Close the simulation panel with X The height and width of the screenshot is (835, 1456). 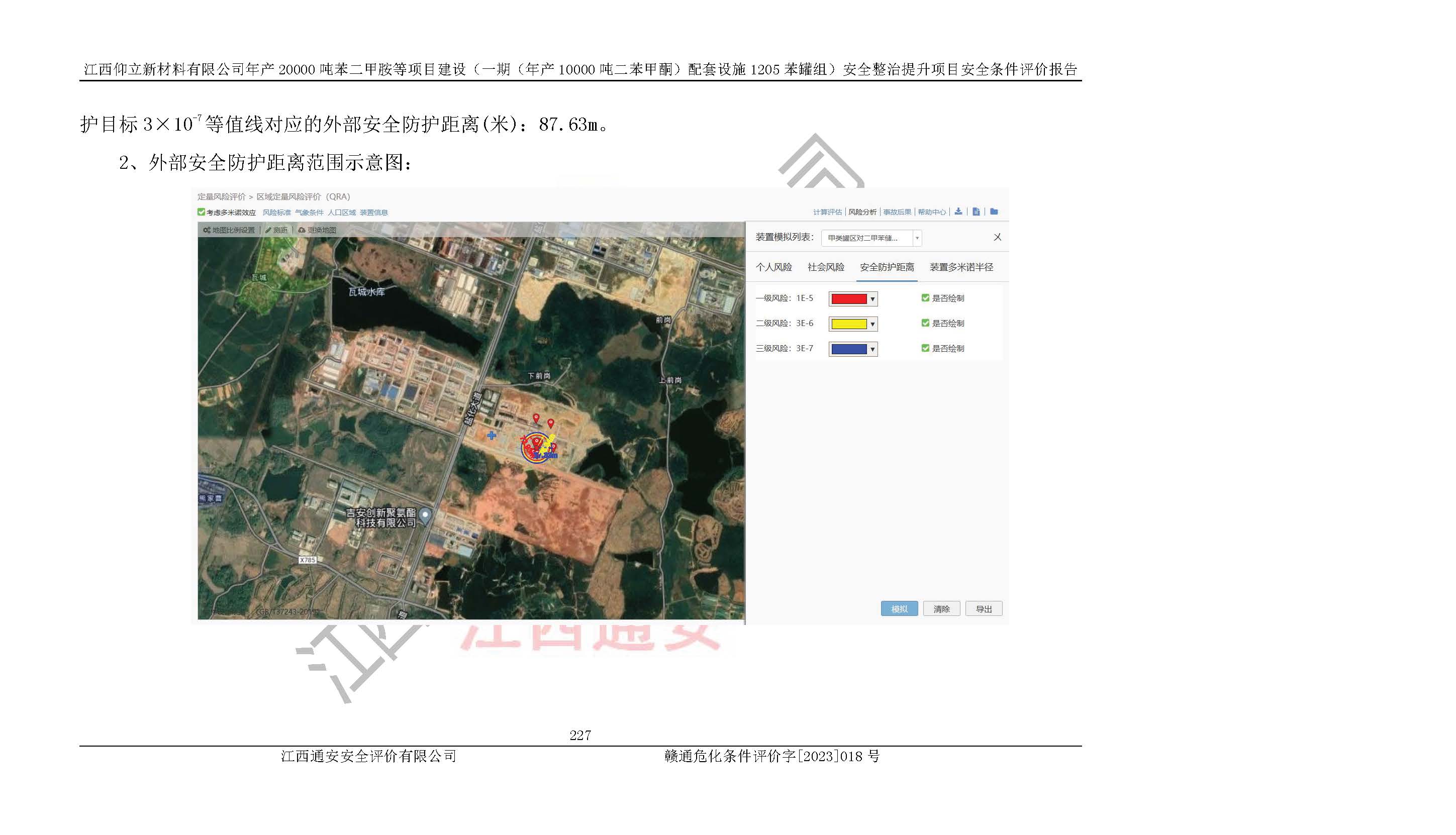click(x=997, y=238)
